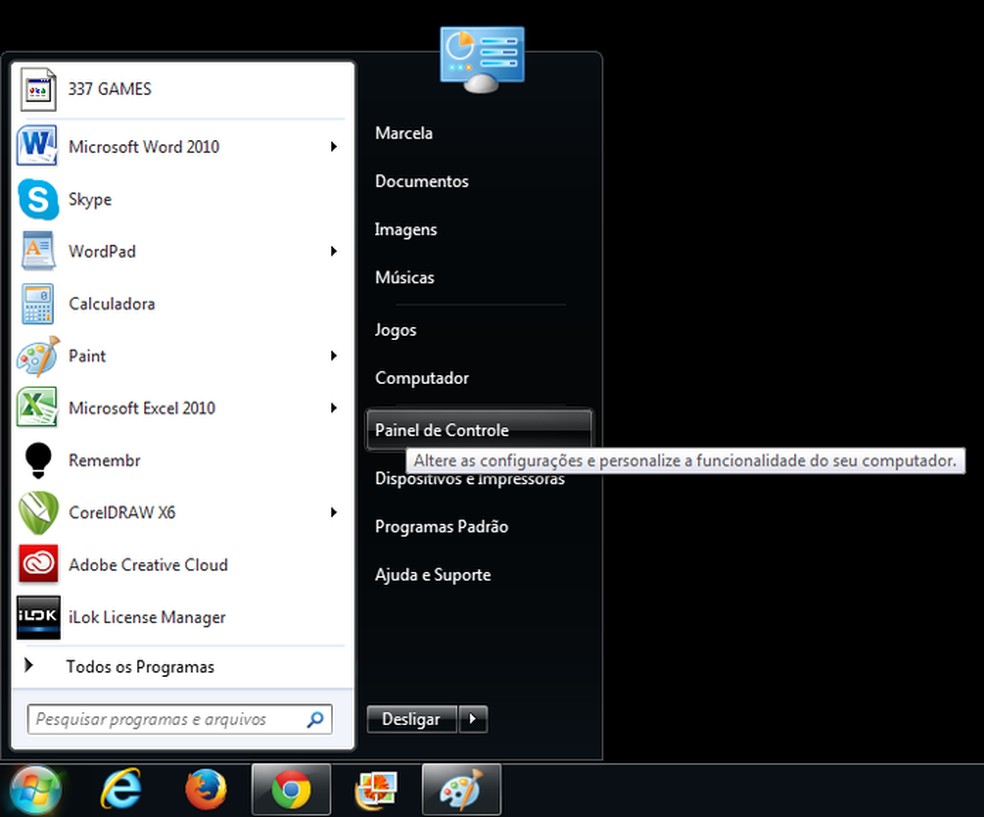Click the Control Panel picture at menu top
Screen dimensions: 984x817
click(482, 60)
